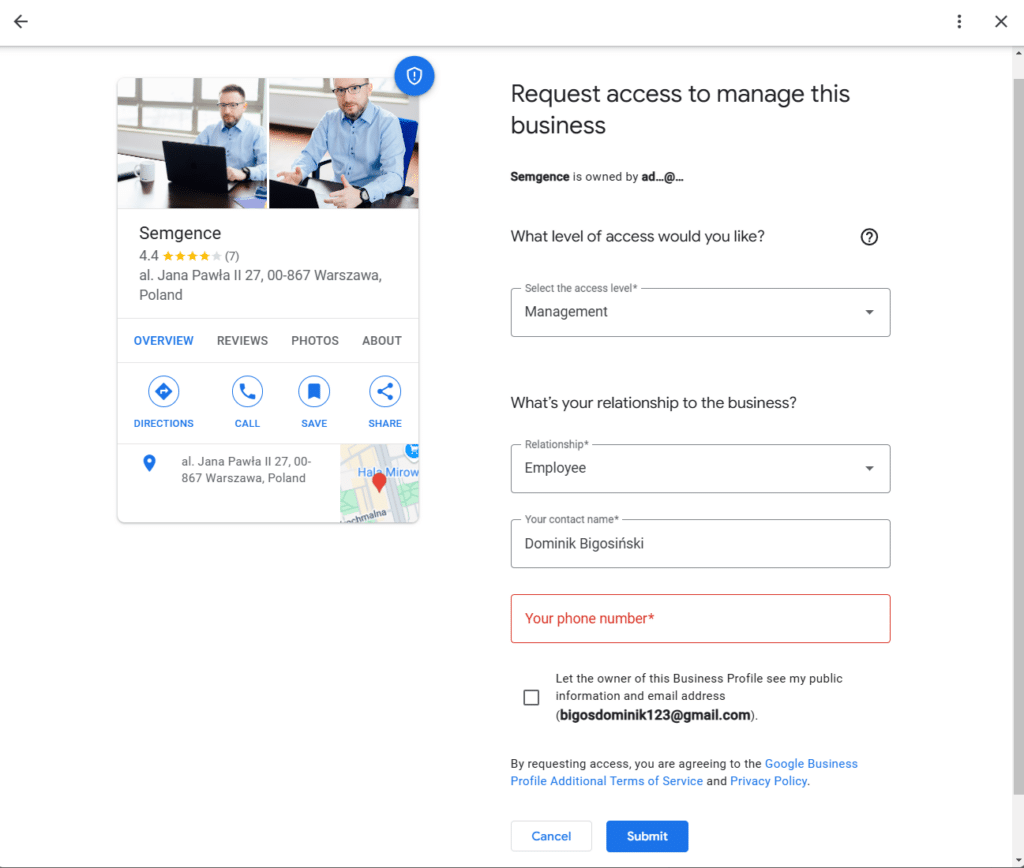The width and height of the screenshot is (1024, 868).
Task: Focus the Your phone number field
Action: pyautogui.click(x=700, y=619)
